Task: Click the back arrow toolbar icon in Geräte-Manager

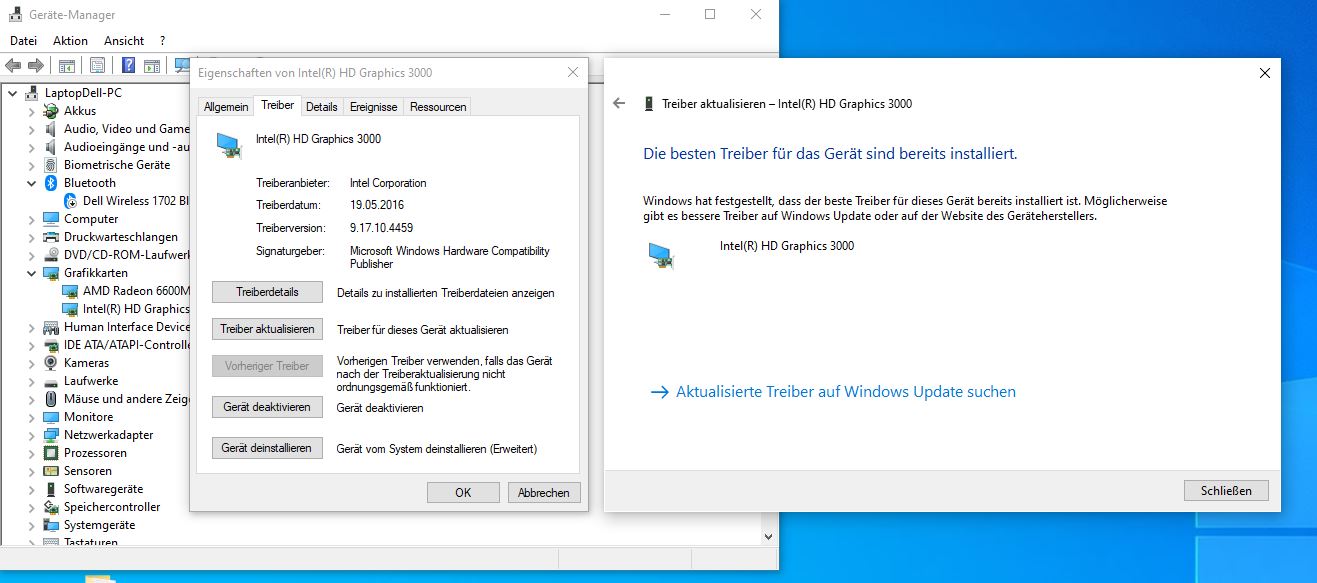Action: pos(13,66)
